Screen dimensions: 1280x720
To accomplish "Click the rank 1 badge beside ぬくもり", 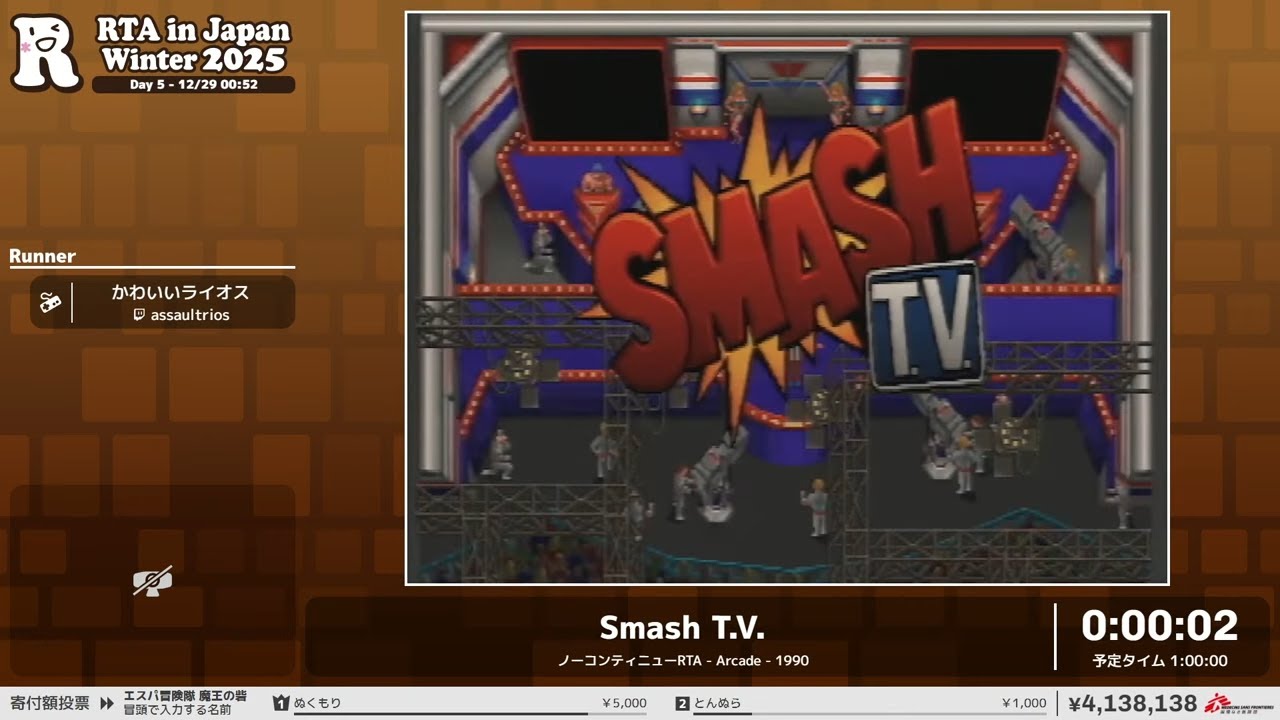I will 281,703.
